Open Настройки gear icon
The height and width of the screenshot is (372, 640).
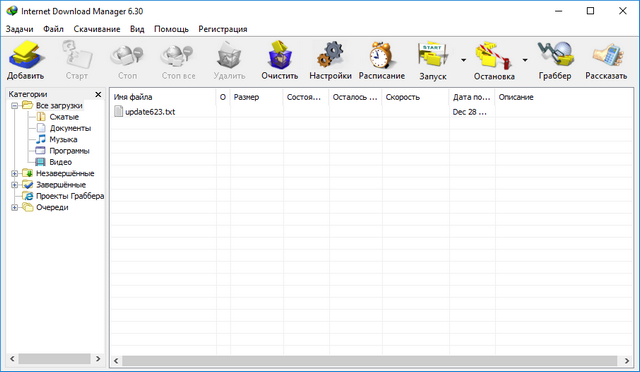(x=330, y=55)
